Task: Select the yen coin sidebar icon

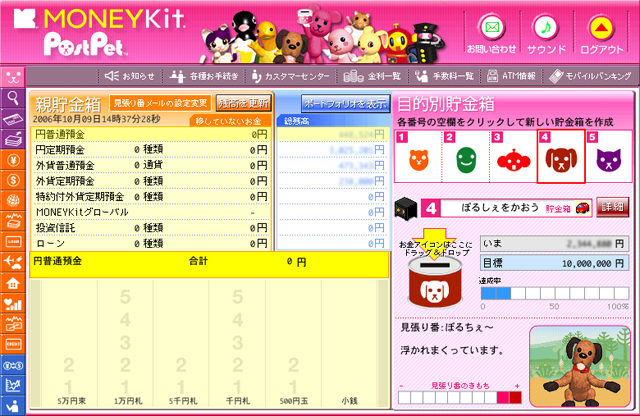Action: [13, 160]
